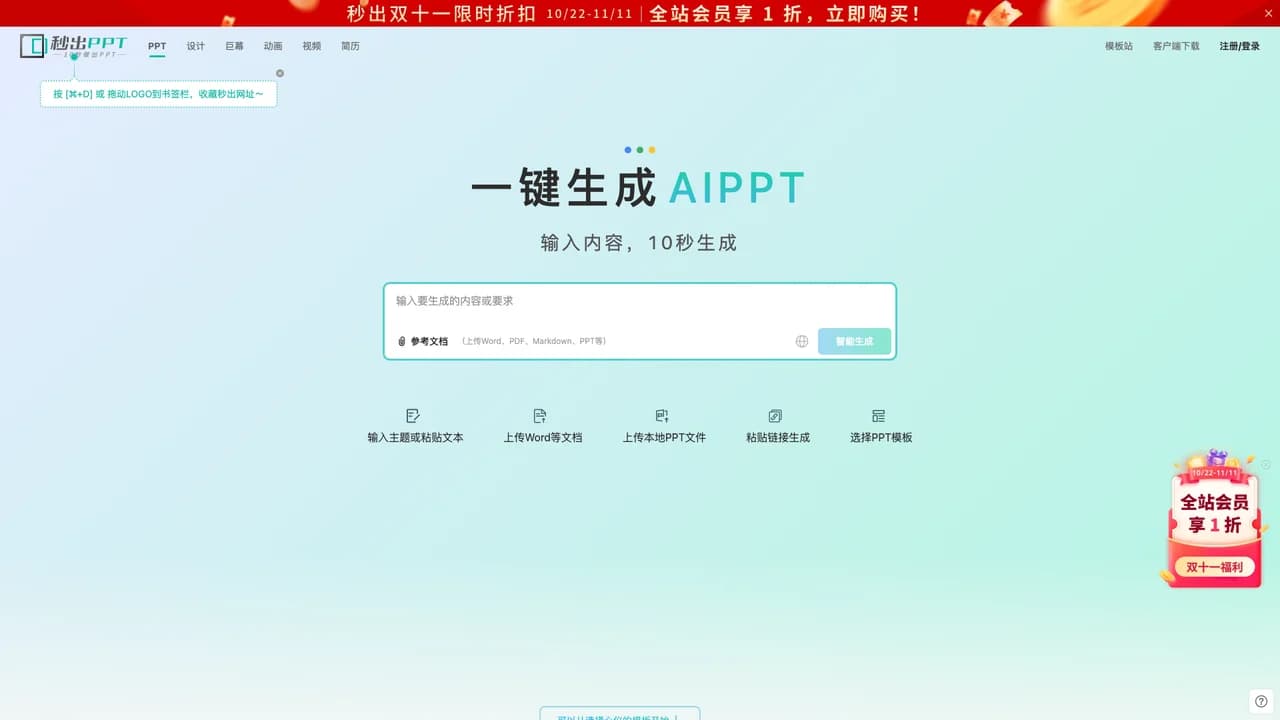This screenshot has width=1280, height=720.
Task: Click the 选择PPT模板 label
Action: pyautogui.click(x=881, y=437)
